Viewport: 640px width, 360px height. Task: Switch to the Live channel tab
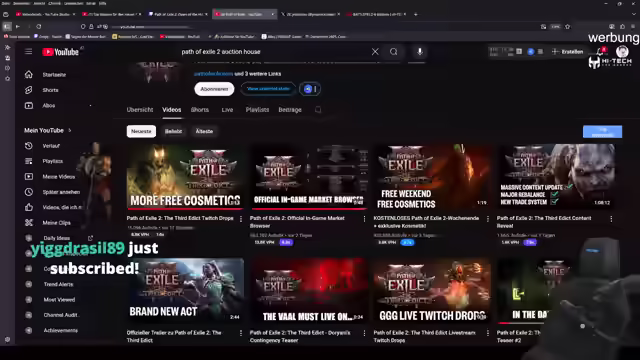point(227,110)
